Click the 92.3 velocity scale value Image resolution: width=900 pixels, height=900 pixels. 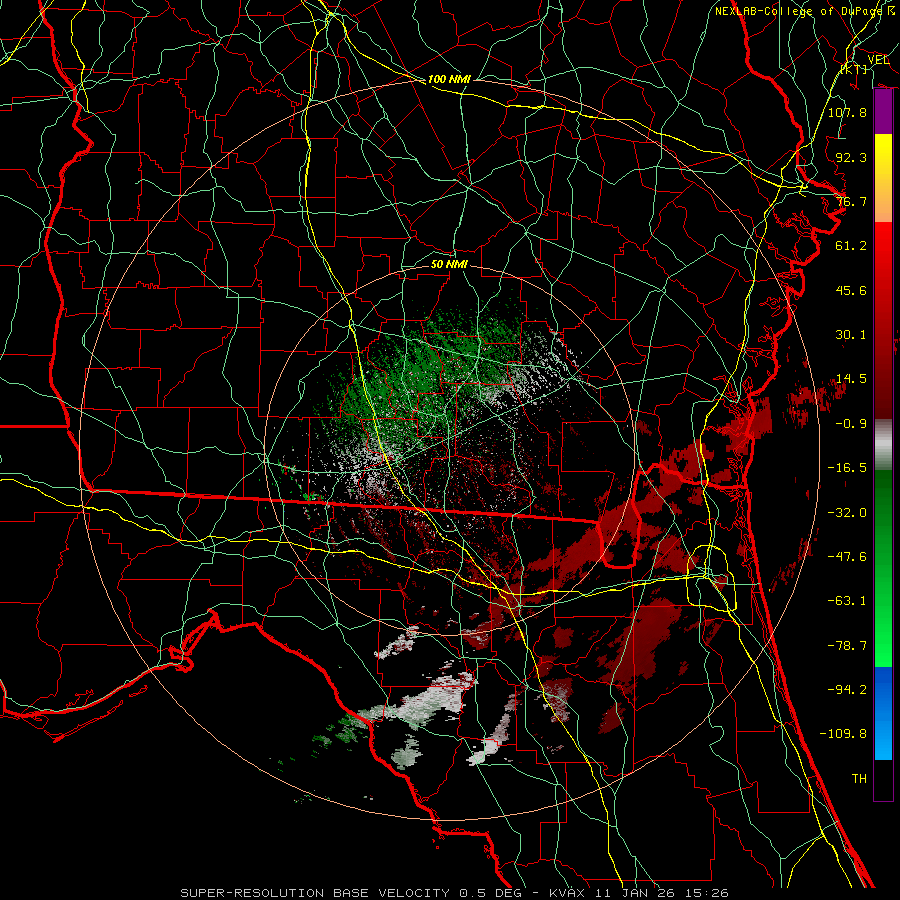(851, 157)
